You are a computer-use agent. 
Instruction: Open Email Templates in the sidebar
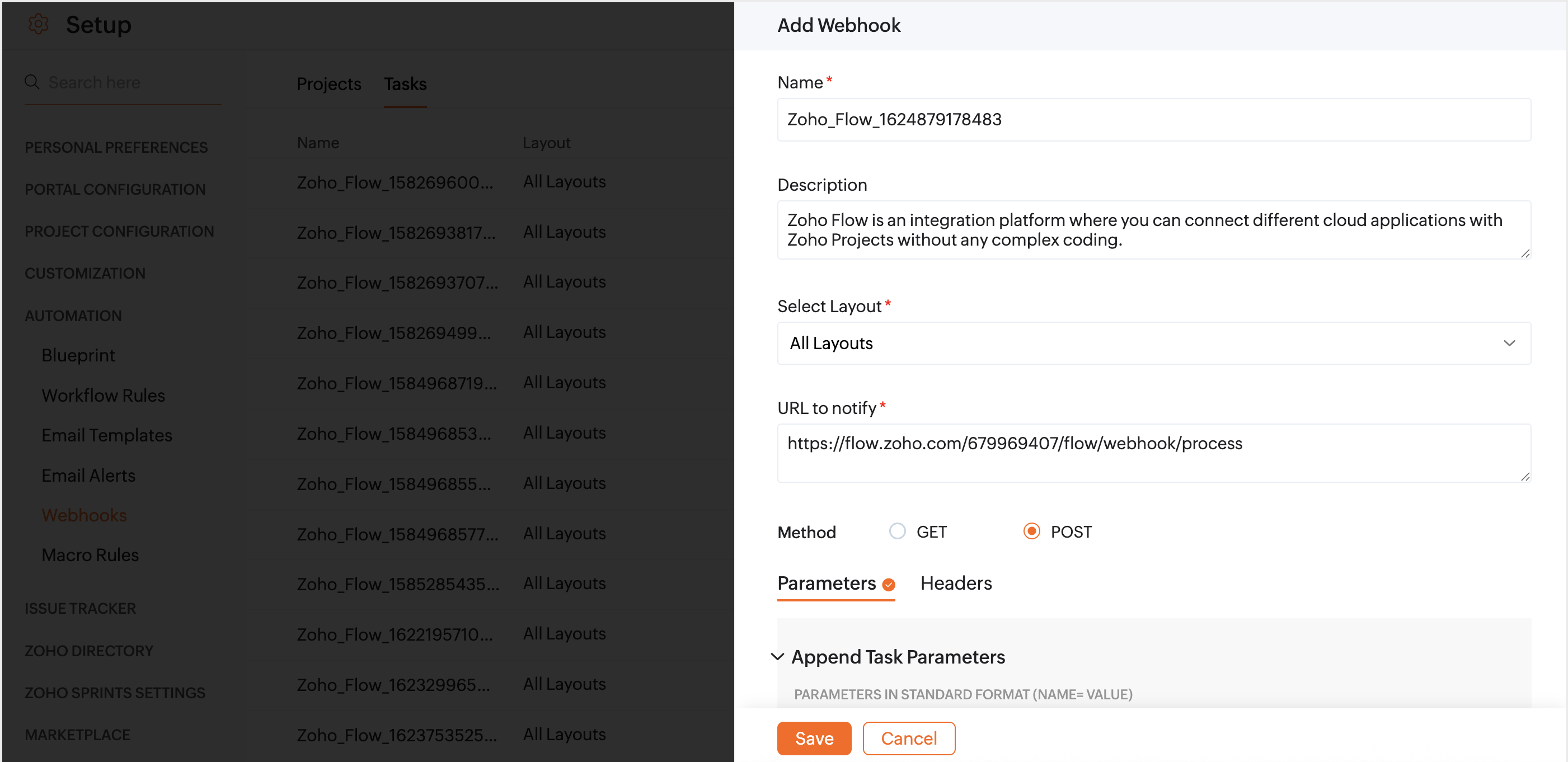pyautogui.click(x=106, y=435)
